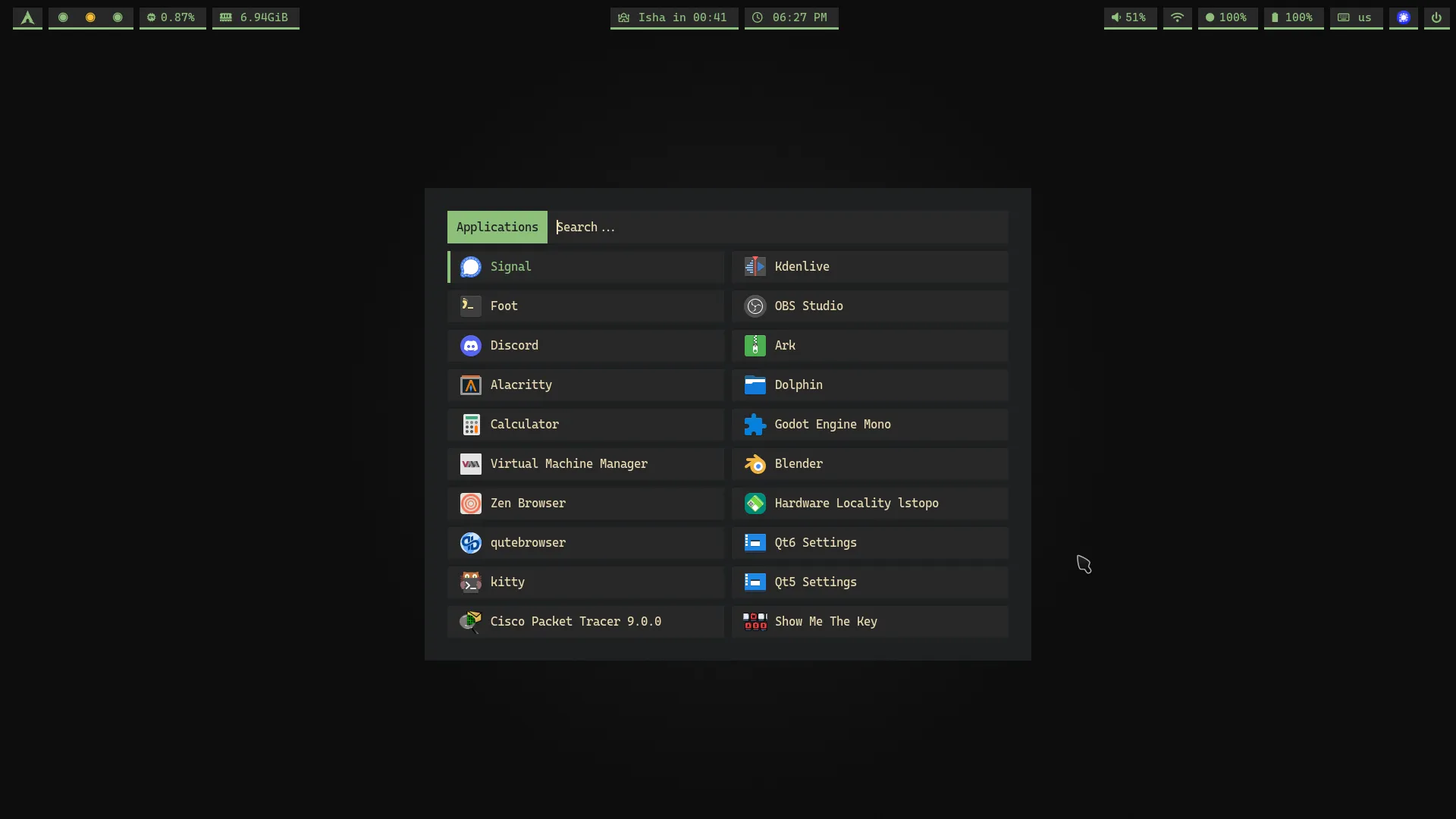Choose the Foot entry label
The image size is (1456, 819).
click(x=504, y=306)
